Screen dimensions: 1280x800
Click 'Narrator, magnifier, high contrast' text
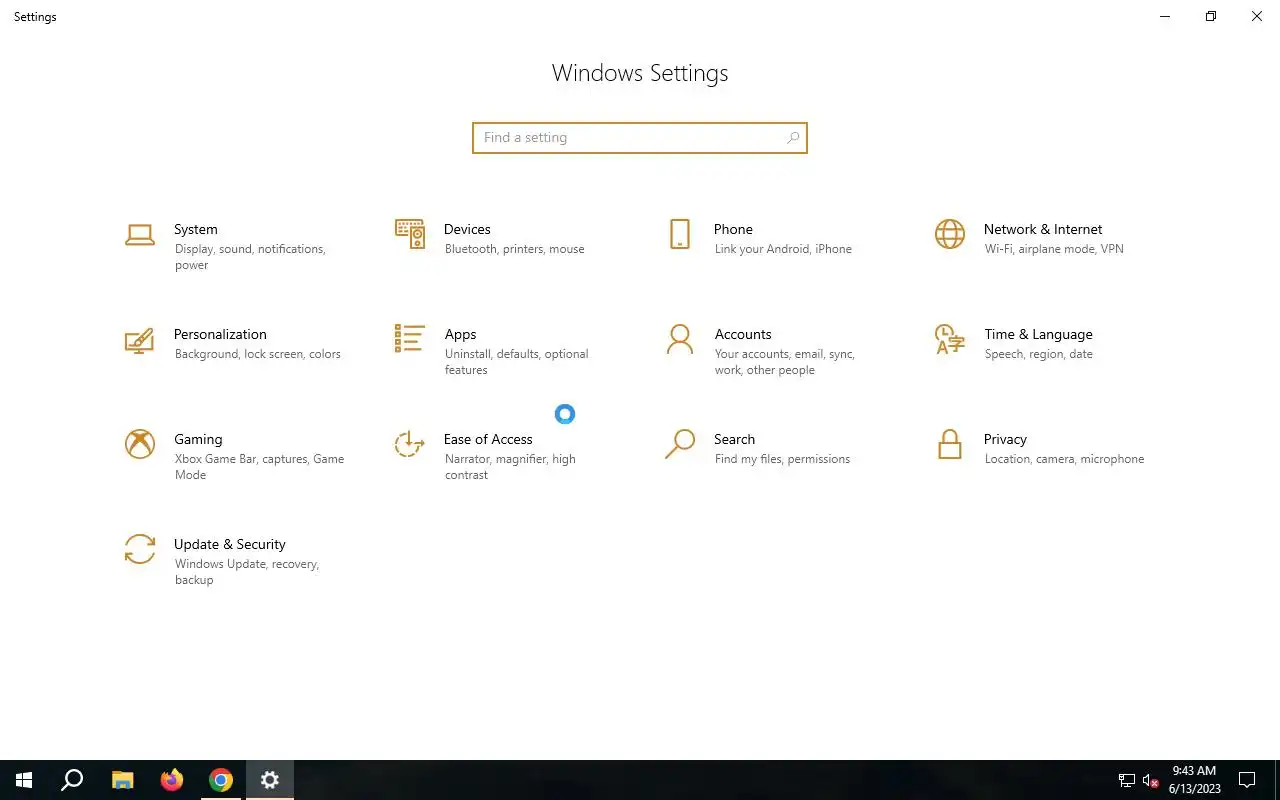[510, 467]
